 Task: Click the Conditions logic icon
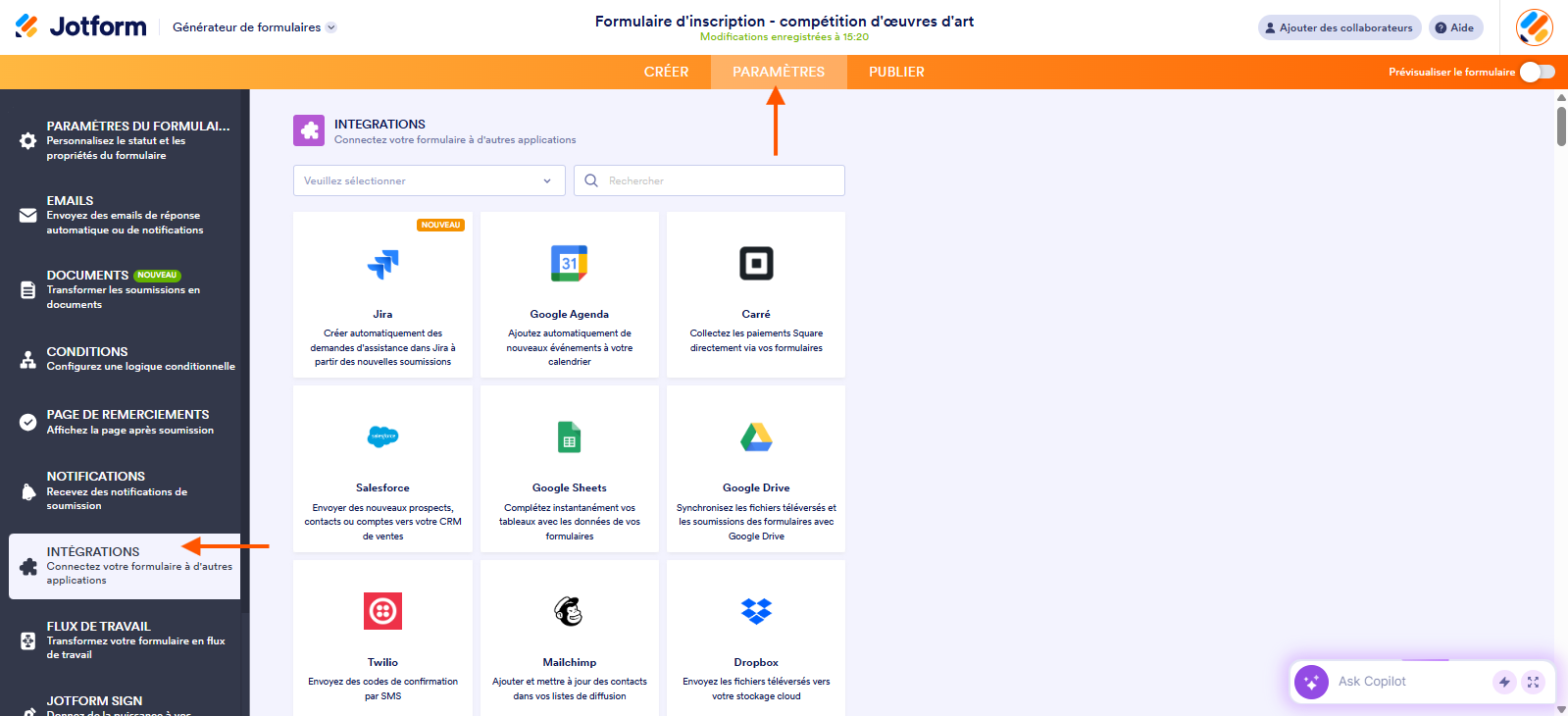click(28, 360)
